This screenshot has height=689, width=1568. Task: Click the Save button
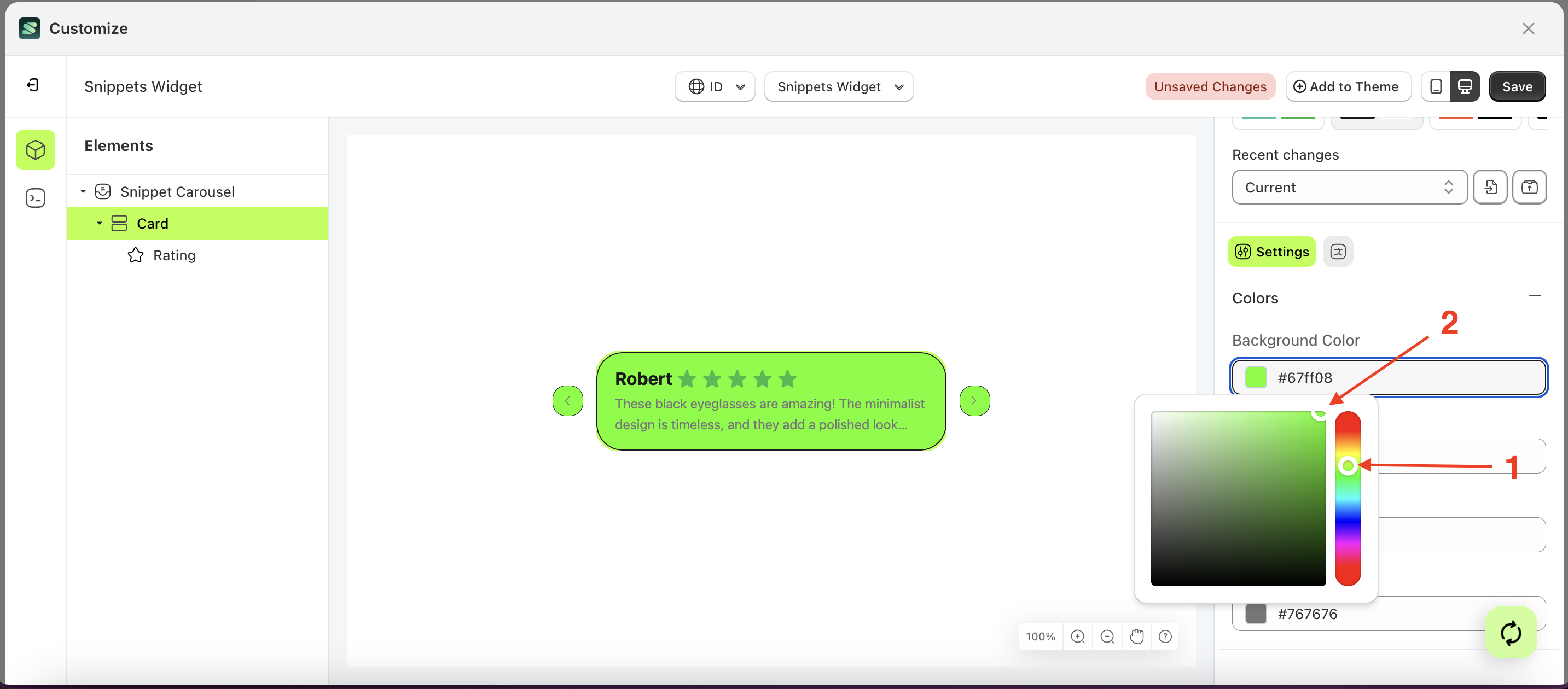1517,86
